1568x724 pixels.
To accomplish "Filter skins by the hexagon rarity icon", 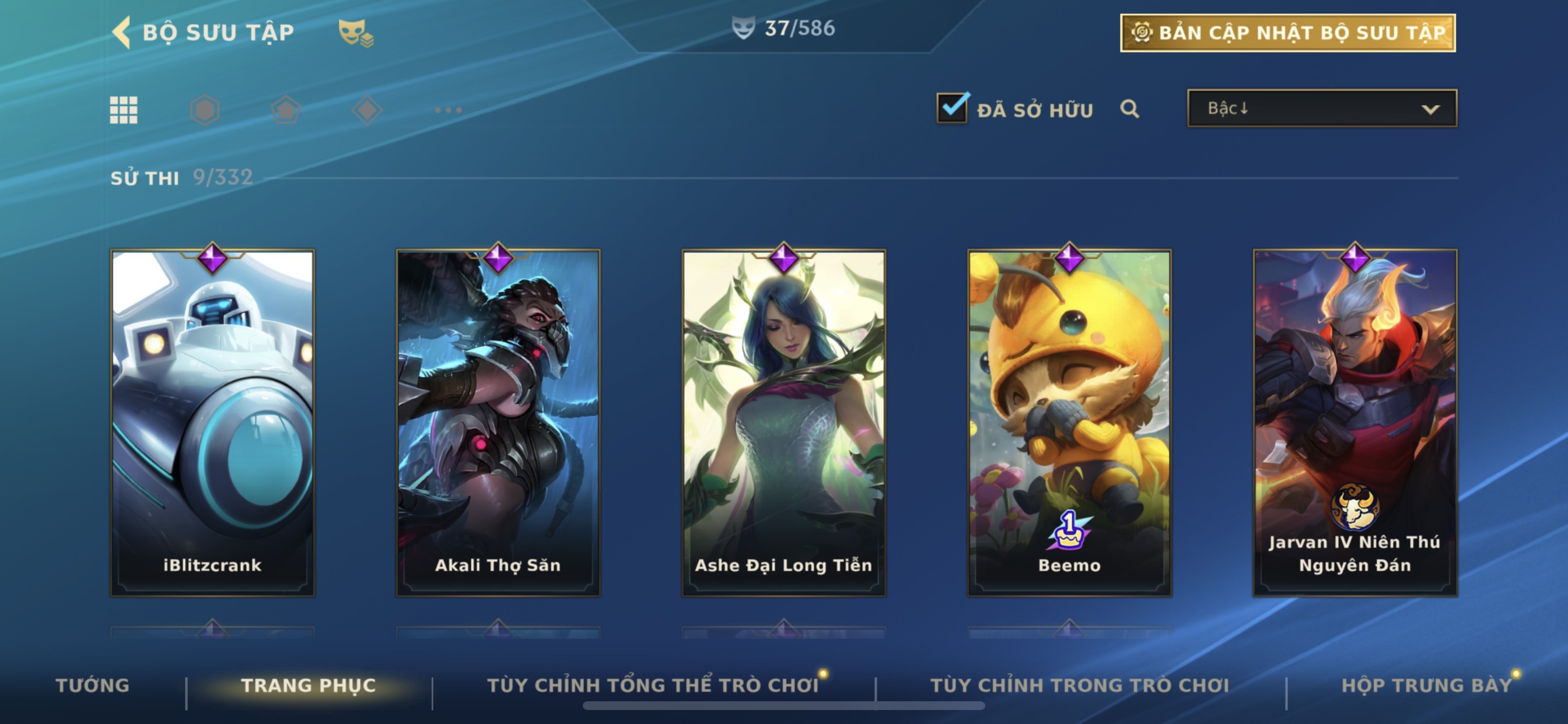I will pos(205,110).
